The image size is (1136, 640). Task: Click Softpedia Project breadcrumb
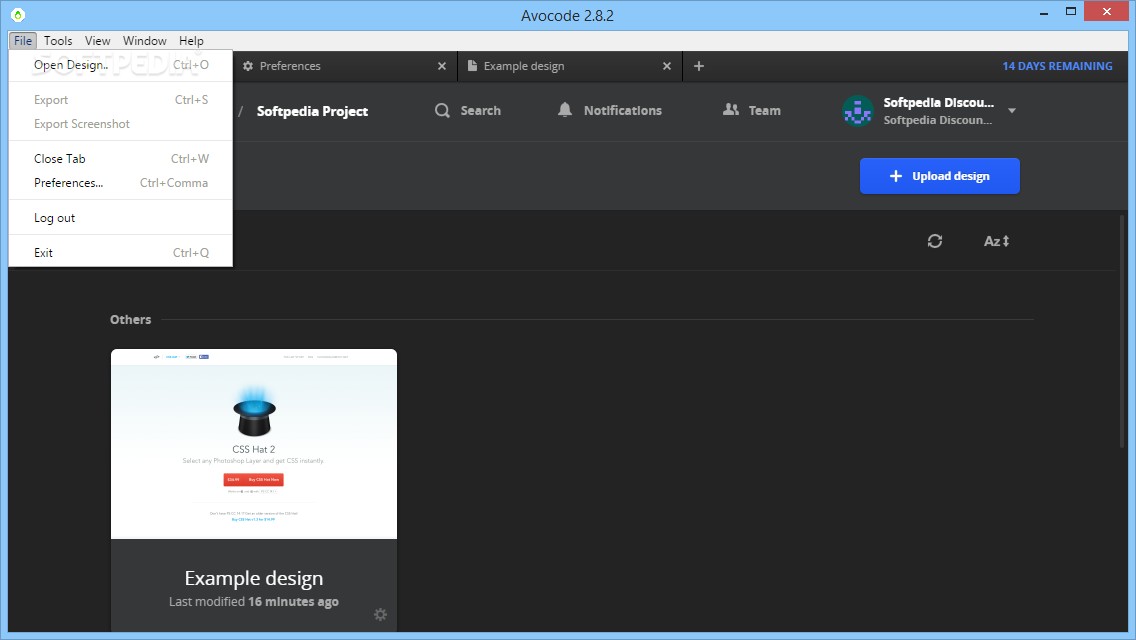[x=312, y=111]
